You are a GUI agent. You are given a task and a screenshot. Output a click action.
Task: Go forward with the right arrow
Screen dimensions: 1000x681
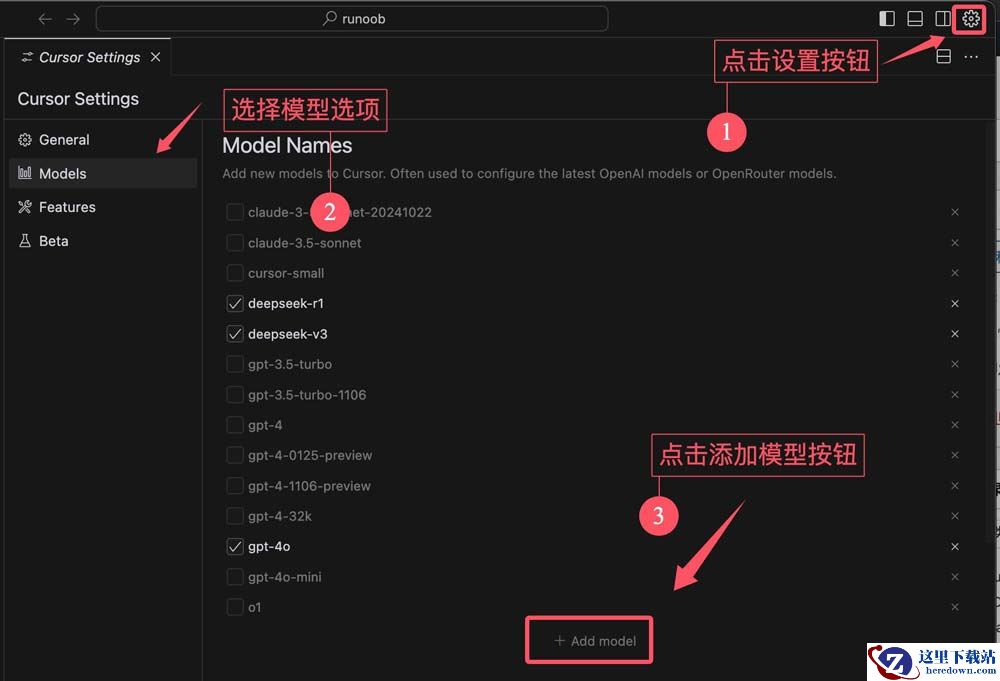point(73,19)
